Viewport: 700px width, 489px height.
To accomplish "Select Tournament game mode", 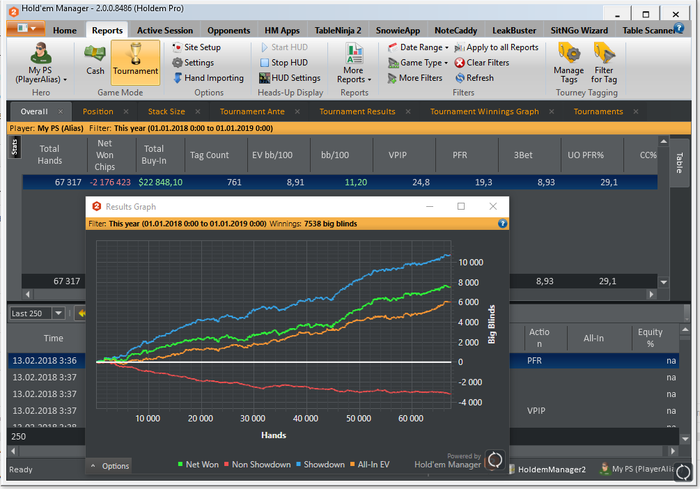I will 135,62.
